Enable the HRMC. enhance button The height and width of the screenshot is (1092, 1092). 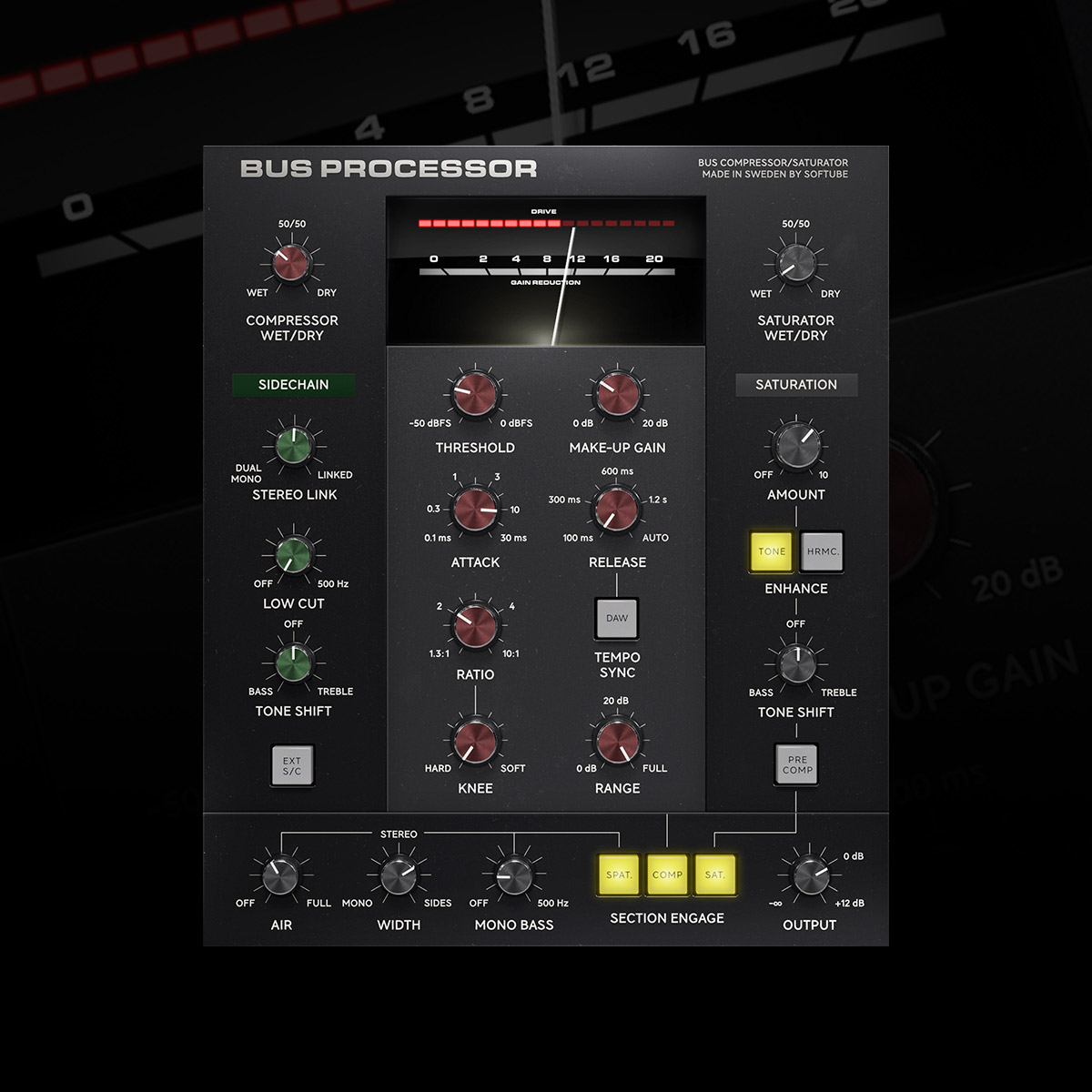[x=823, y=551]
